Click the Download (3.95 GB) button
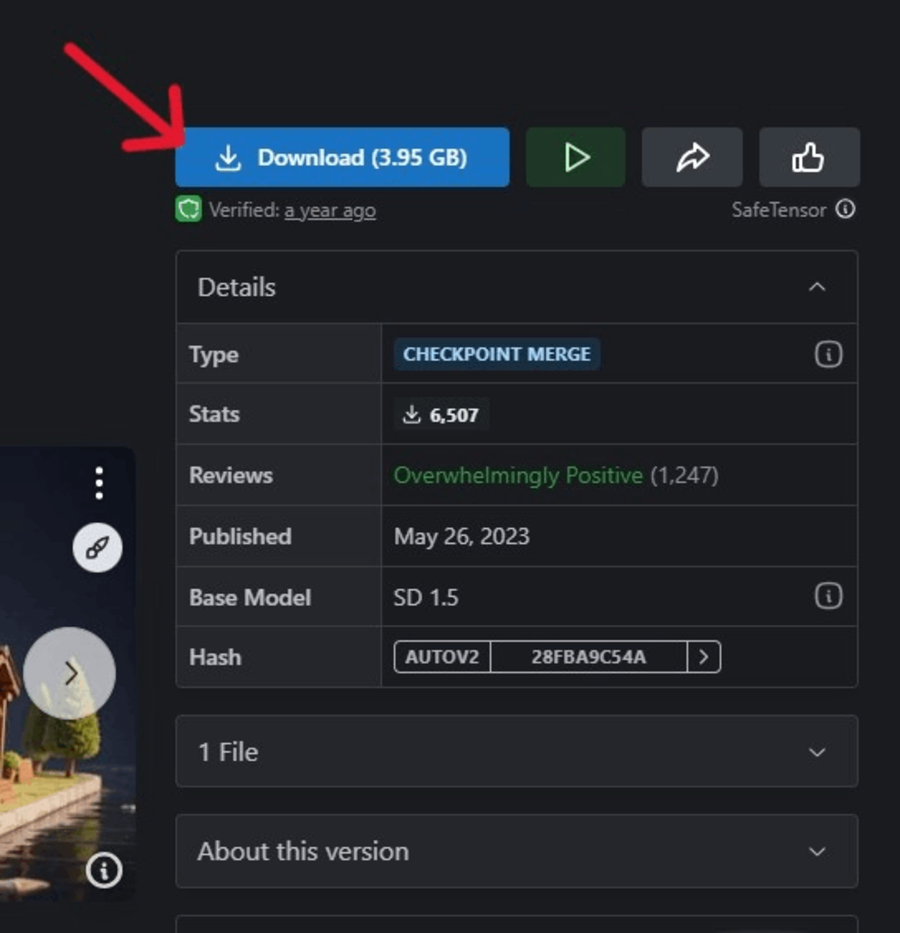This screenshot has height=933, width=900. 342,157
